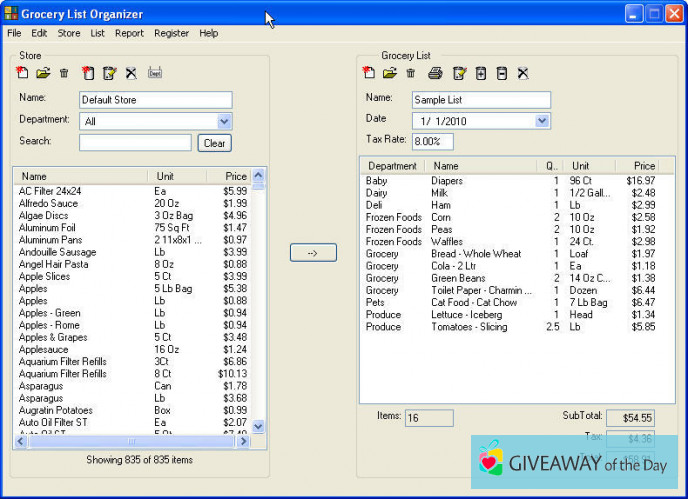
Task: Open the Date picker dropdown
Action: [542, 121]
